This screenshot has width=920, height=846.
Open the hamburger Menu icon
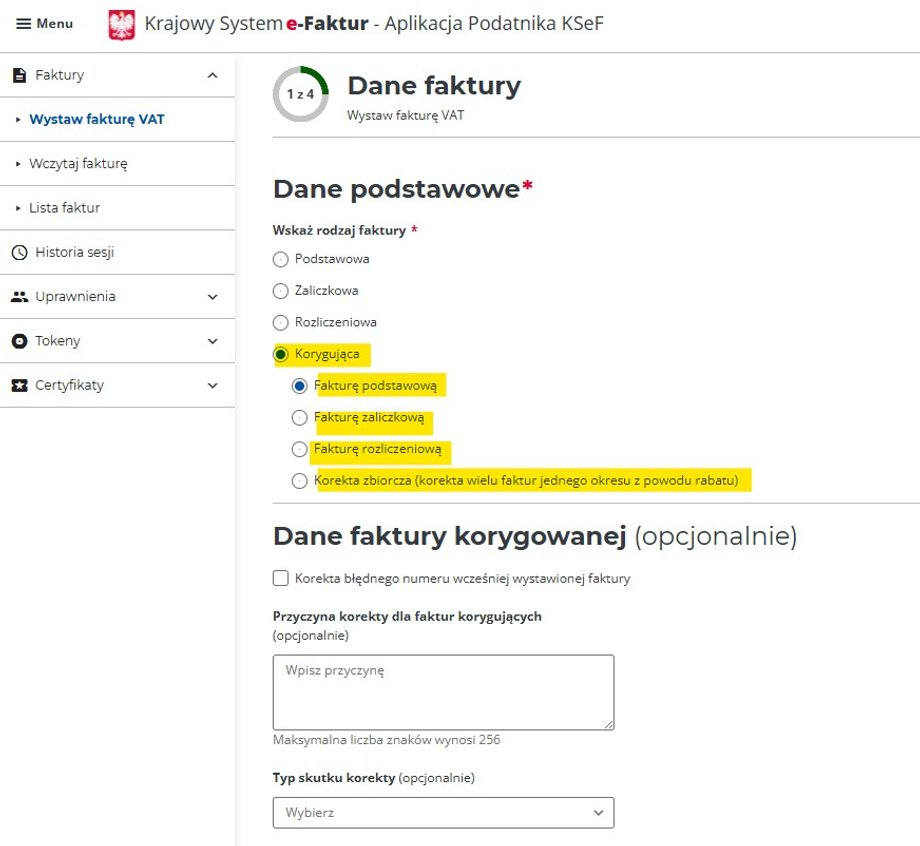tap(24, 23)
